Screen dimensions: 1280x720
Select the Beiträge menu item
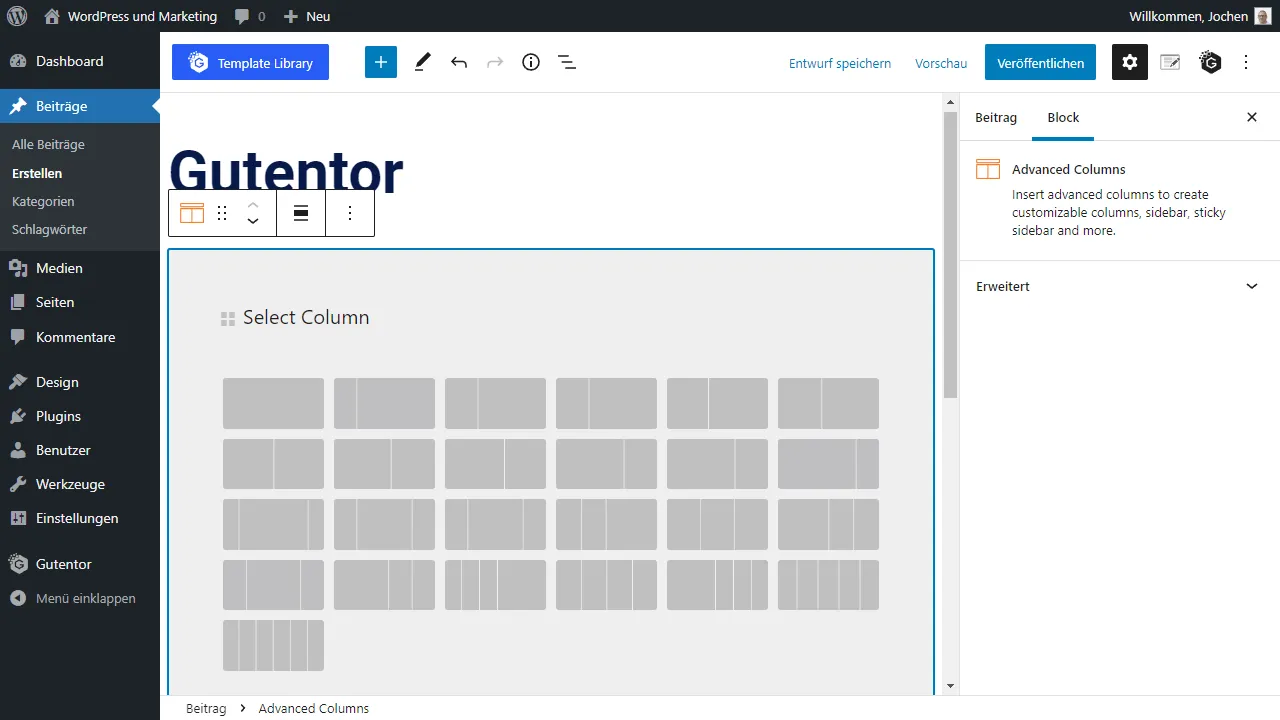tap(80, 106)
